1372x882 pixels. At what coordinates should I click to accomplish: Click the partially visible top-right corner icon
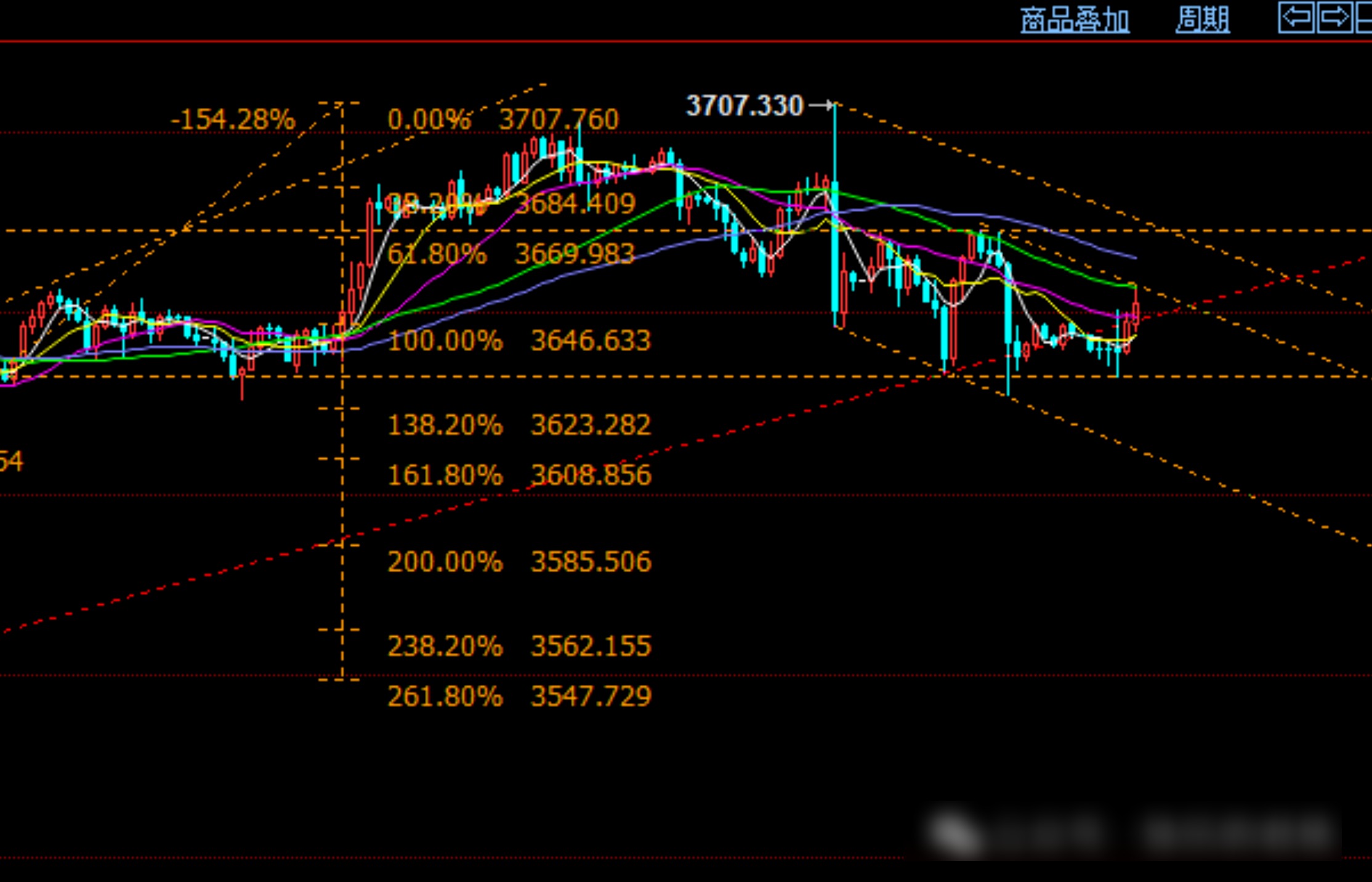click(1364, 17)
